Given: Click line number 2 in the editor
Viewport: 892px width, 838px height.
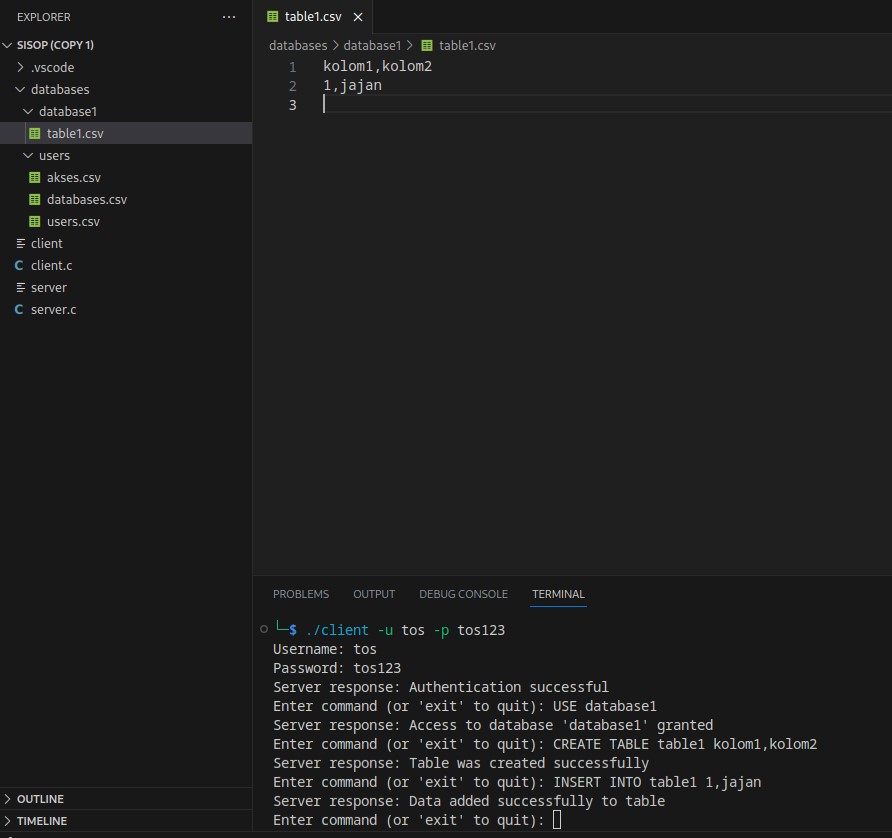Looking at the screenshot, I should (x=292, y=86).
